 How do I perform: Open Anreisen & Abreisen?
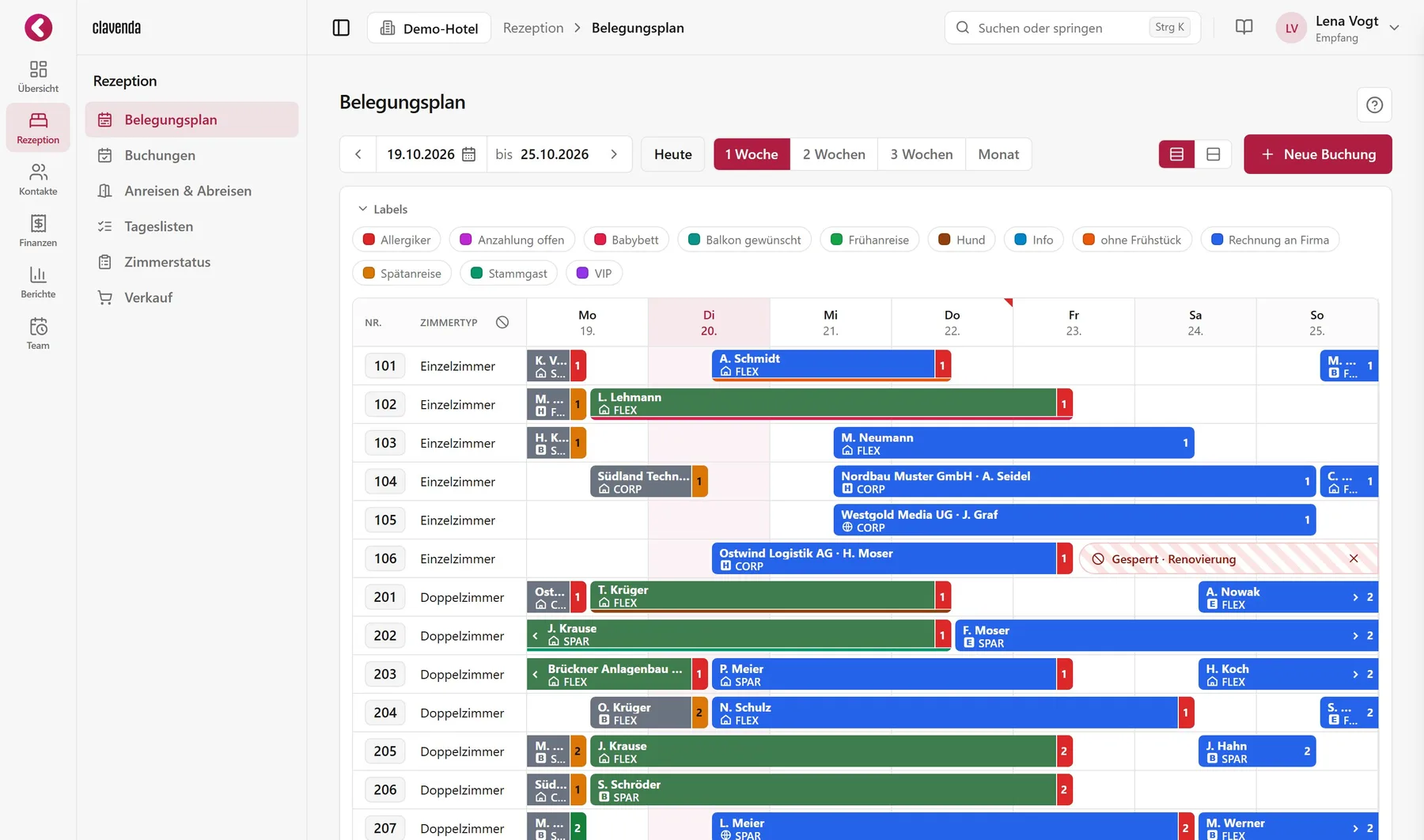(x=191, y=191)
